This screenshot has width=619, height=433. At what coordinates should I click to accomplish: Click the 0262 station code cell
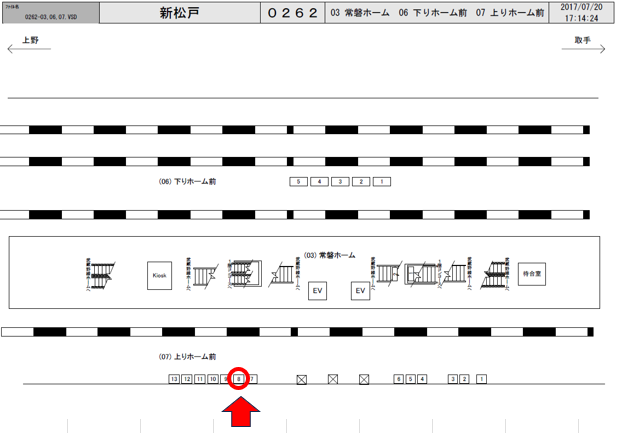pyautogui.click(x=293, y=13)
